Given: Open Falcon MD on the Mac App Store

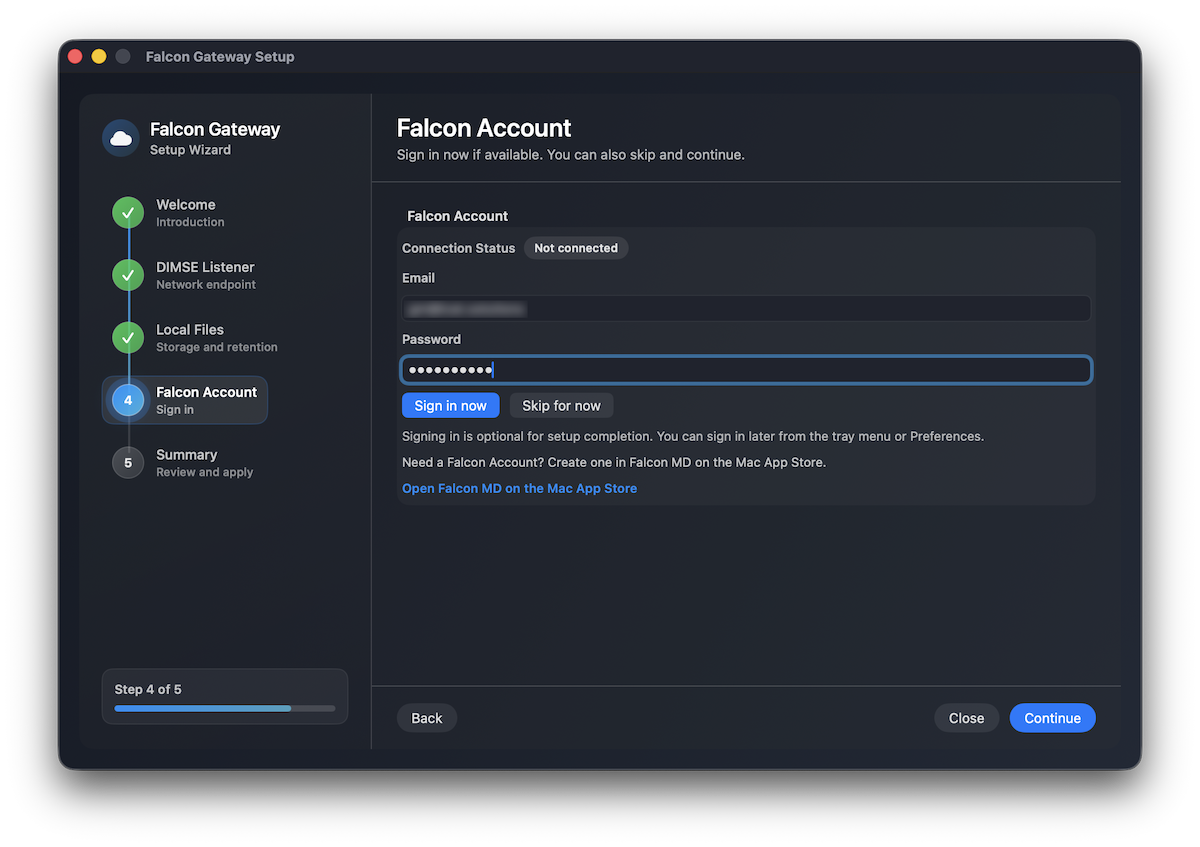Looking at the screenshot, I should click(x=519, y=488).
